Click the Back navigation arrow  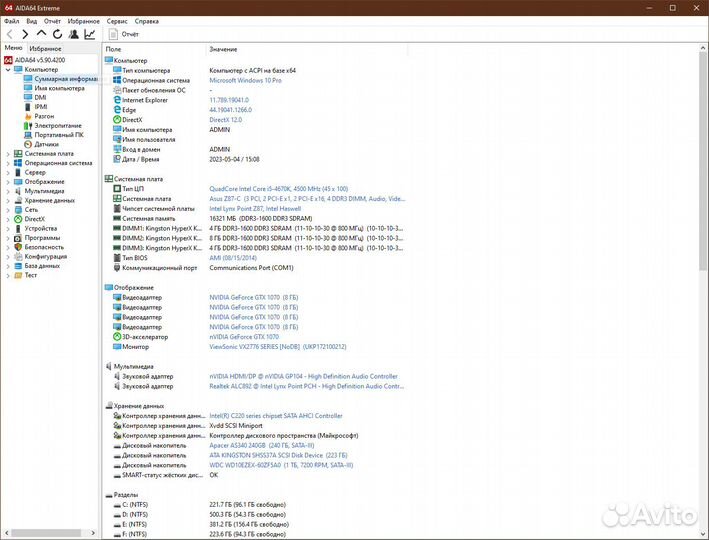10,34
